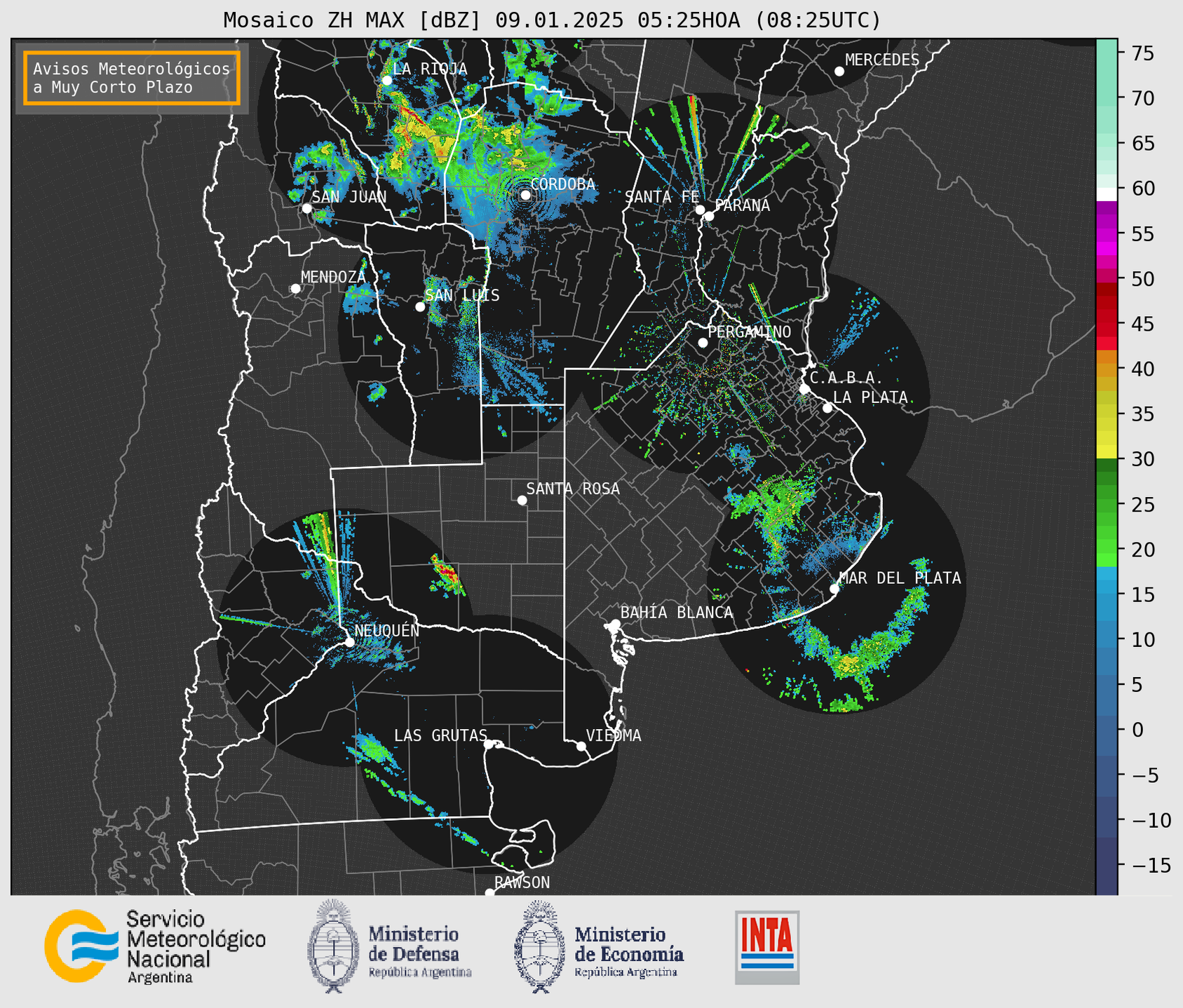1183x1008 pixels.
Task: Click the green 25 dBZ color band
Action: [x=1107, y=505]
